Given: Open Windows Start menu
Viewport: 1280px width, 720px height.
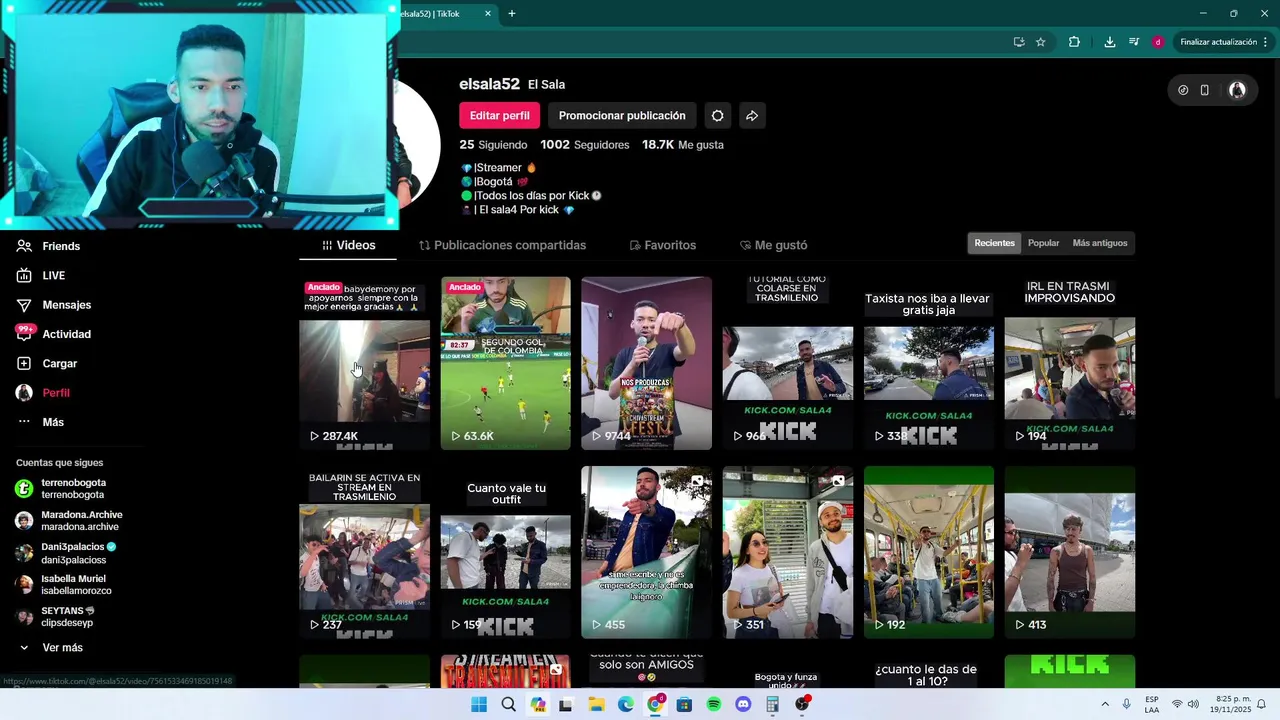Looking at the screenshot, I should coord(479,704).
